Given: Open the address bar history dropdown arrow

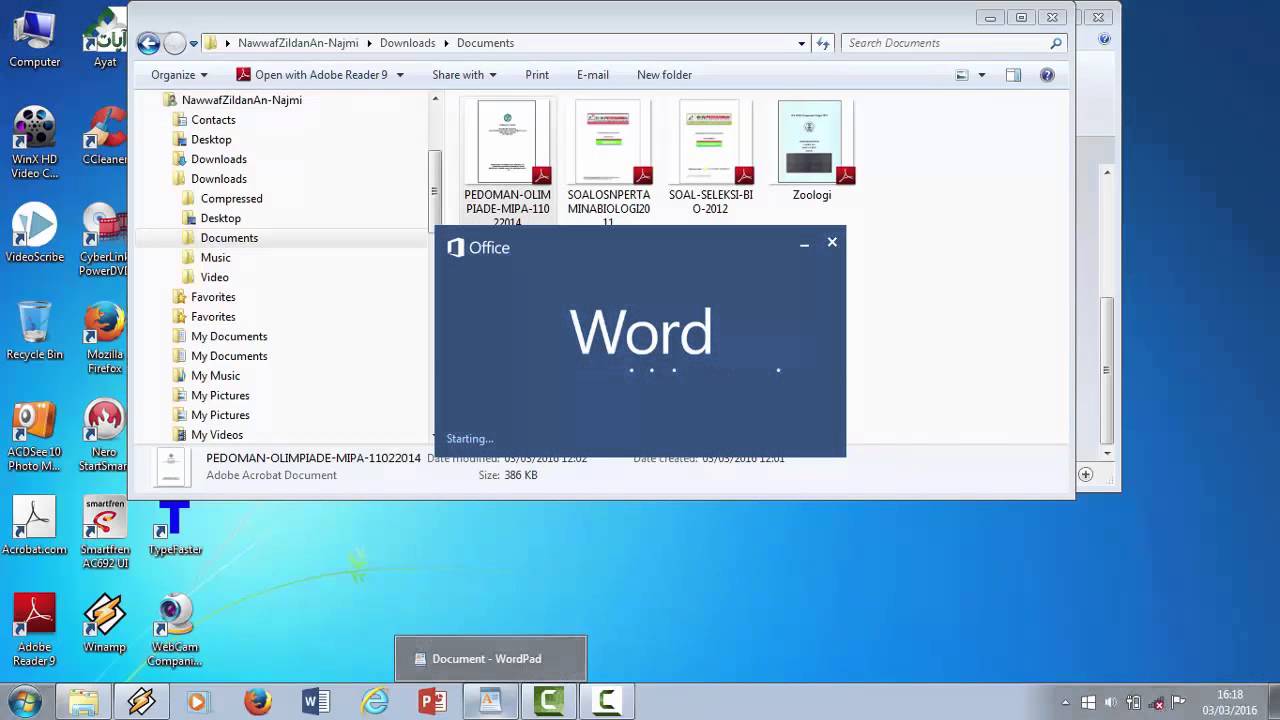Looking at the screenshot, I should (801, 43).
